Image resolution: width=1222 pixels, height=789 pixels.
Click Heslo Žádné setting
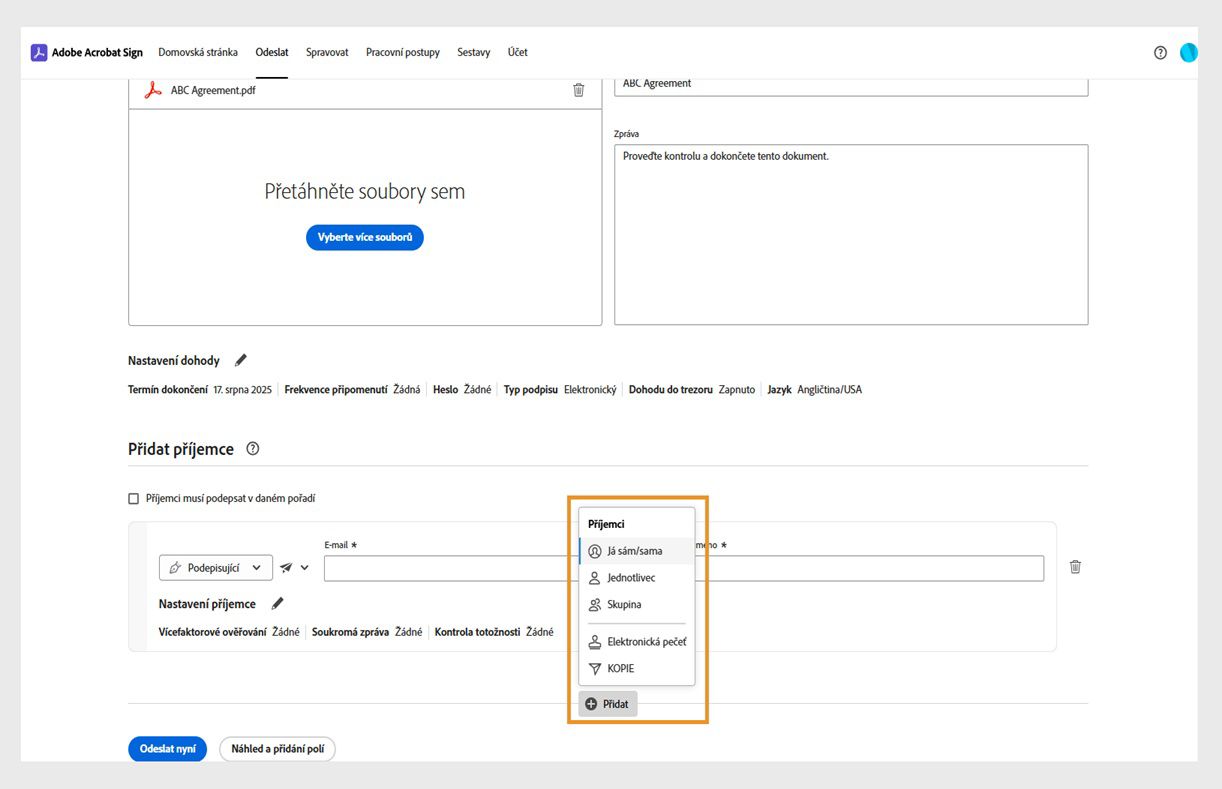[x=462, y=390]
